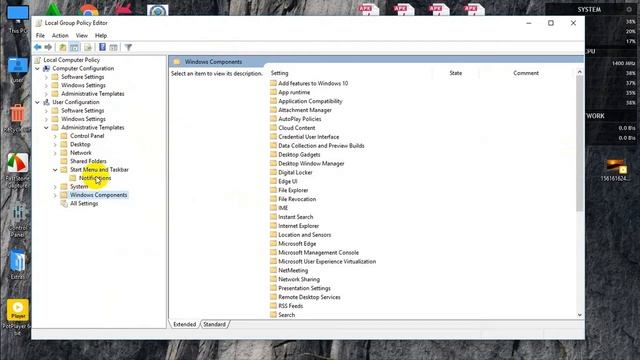This screenshot has width=640, height=360.
Task: Expand the Control Panel tree node
Action: [x=55, y=136]
